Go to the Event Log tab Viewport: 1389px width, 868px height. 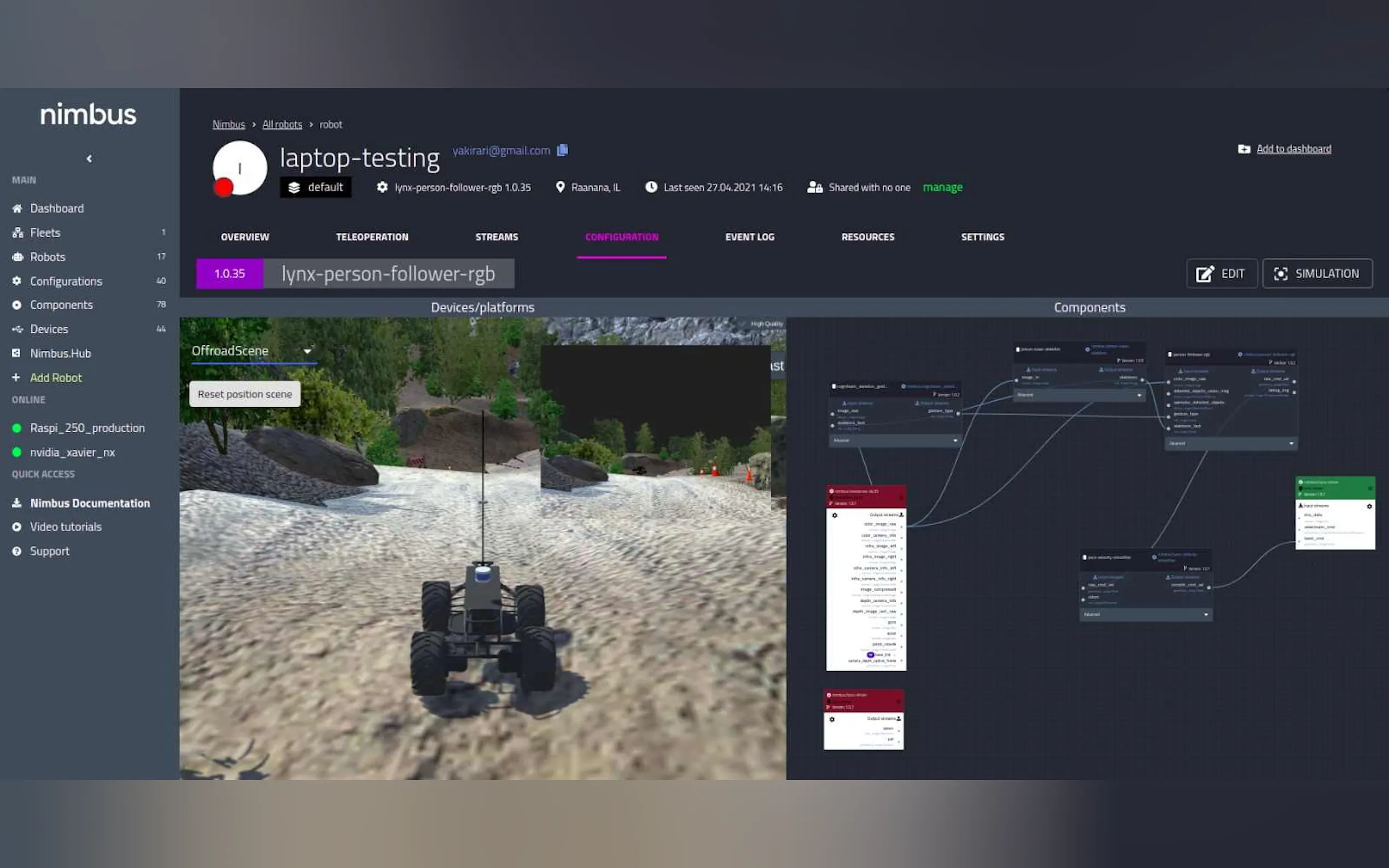[749, 237]
